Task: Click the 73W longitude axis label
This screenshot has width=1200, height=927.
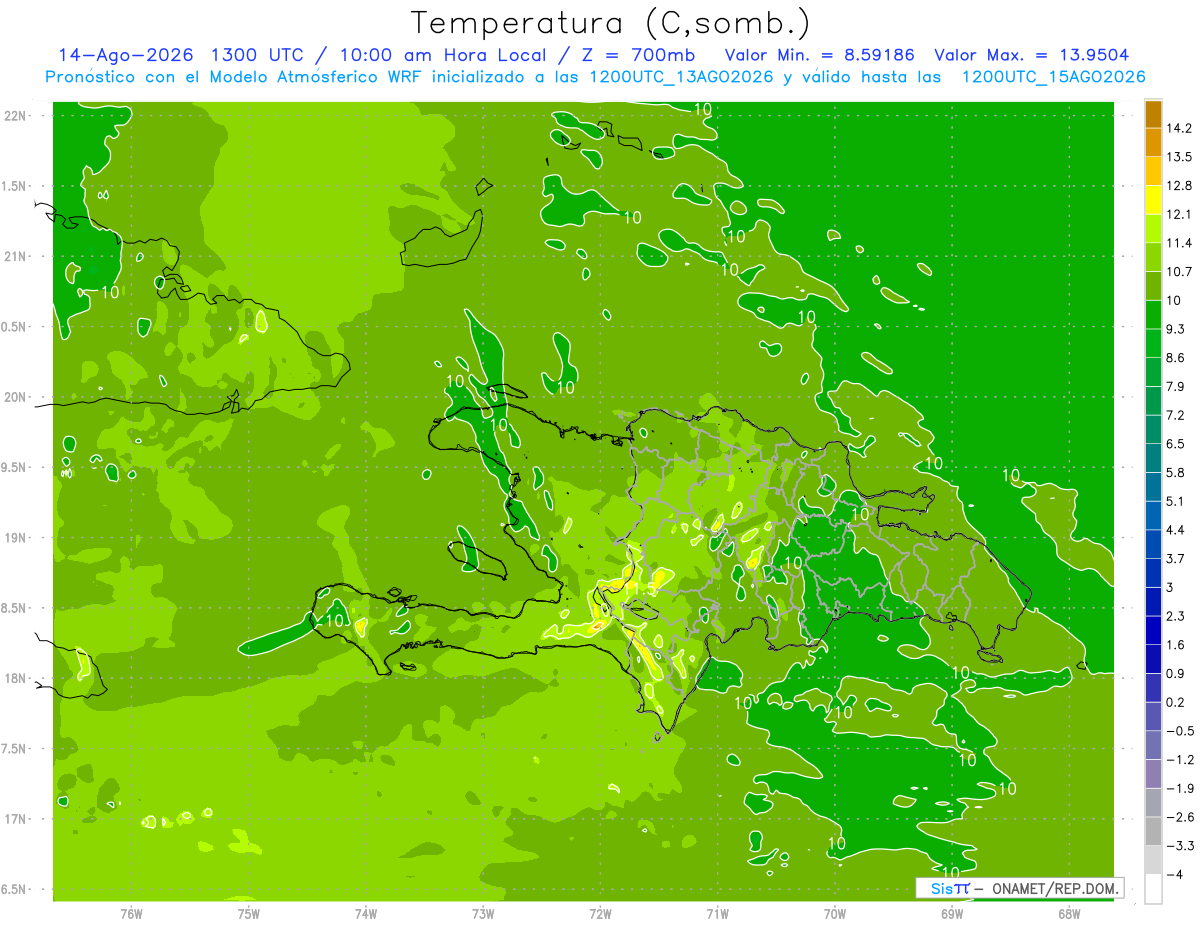Action: (483, 913)
